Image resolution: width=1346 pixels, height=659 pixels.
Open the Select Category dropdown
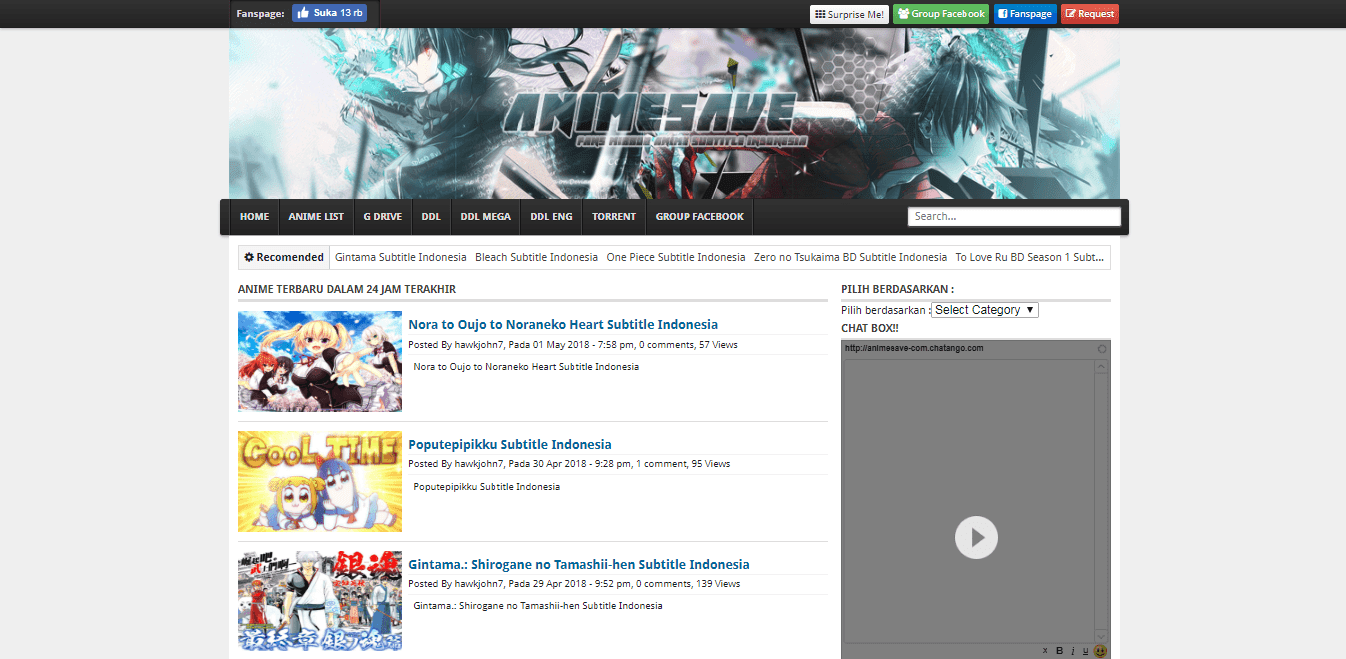coord(984,309)
